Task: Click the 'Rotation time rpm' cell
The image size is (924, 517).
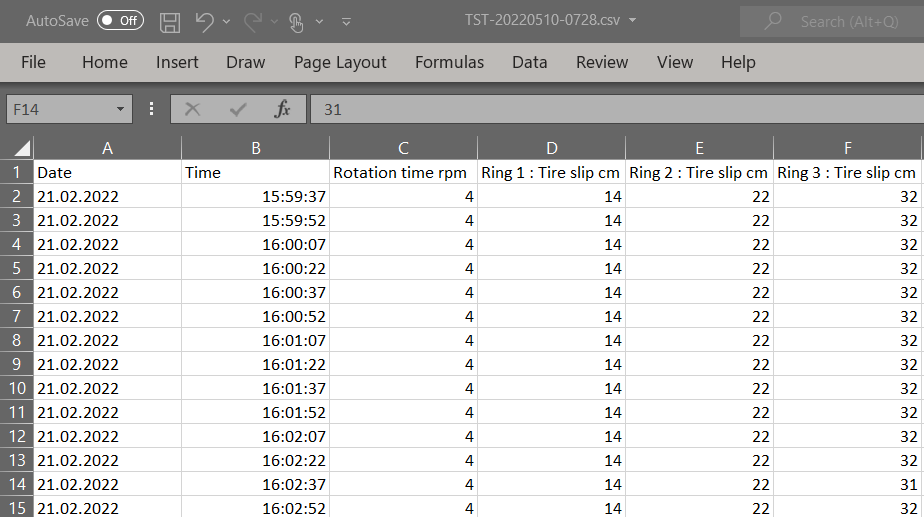Action: pos(403,172)
